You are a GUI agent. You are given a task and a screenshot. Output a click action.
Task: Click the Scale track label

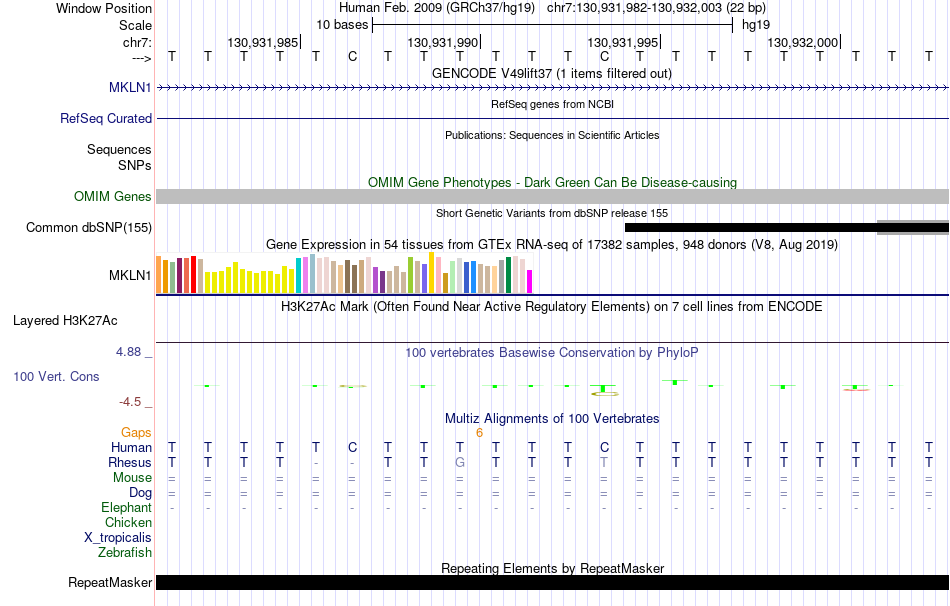[x=135, y=25]
